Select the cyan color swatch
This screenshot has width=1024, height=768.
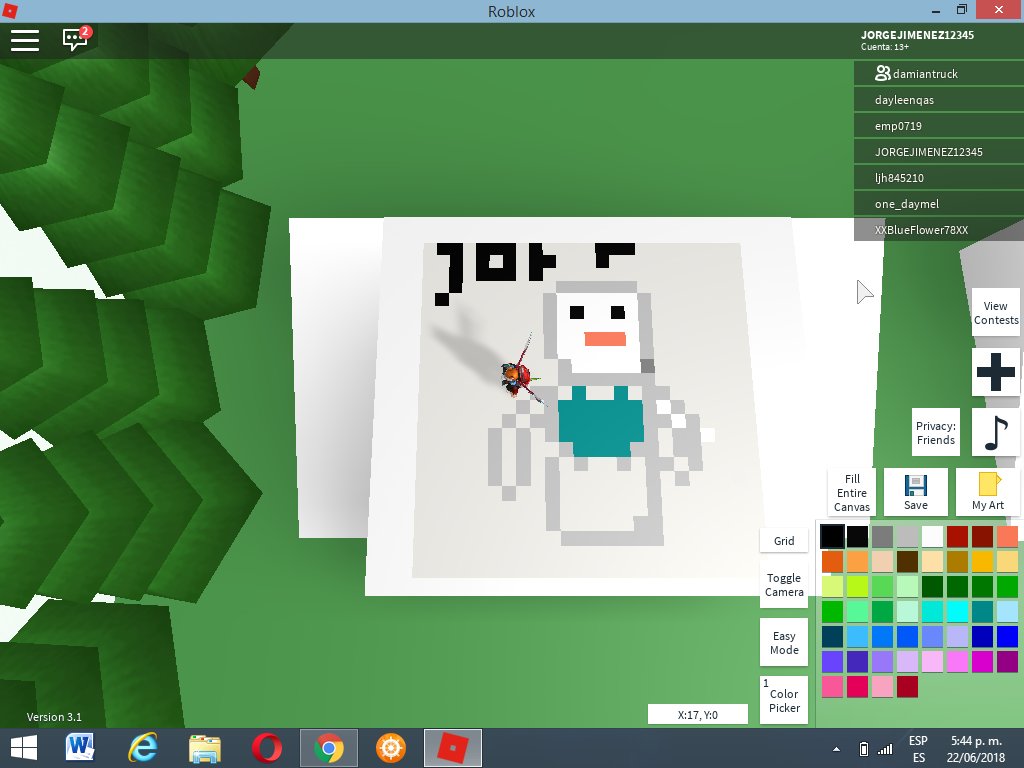pyautogui.click(x=957, y=611)
